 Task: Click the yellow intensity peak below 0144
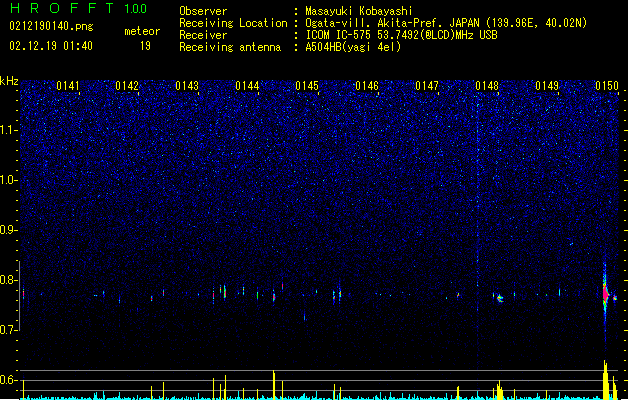click(274, 385)
